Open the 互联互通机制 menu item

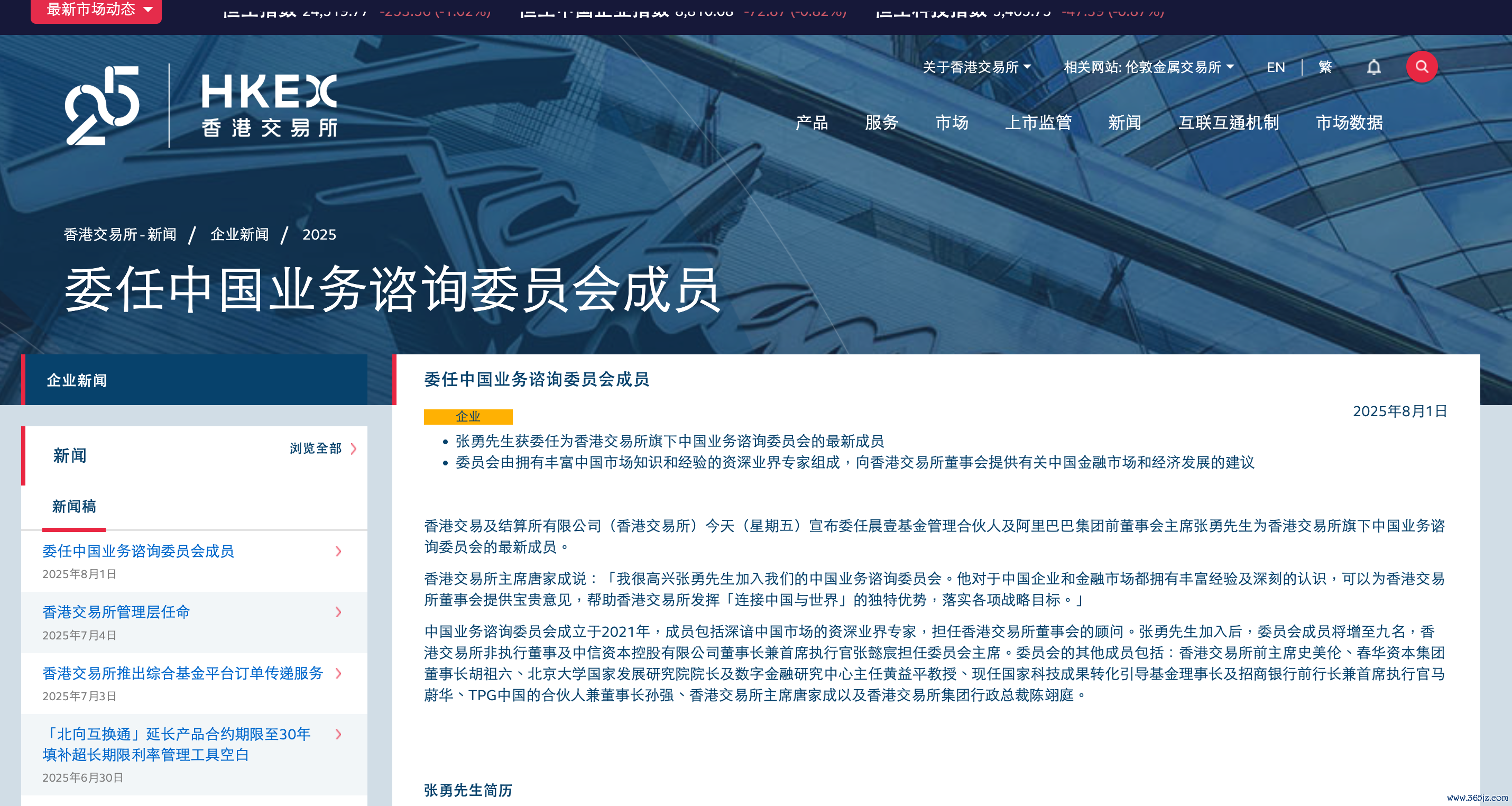click(1228, 123)
